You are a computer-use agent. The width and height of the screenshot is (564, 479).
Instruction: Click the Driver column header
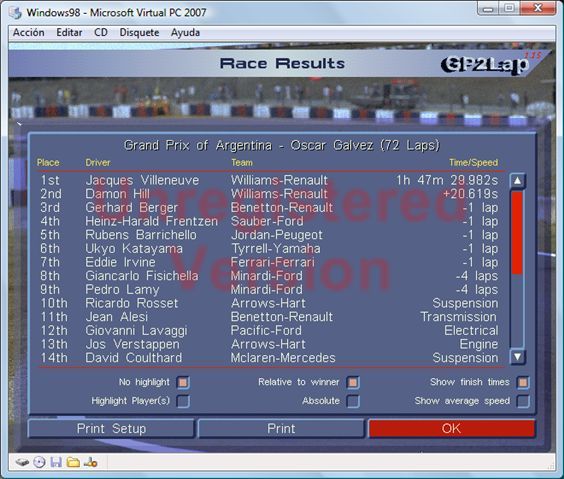coord(98,163)
